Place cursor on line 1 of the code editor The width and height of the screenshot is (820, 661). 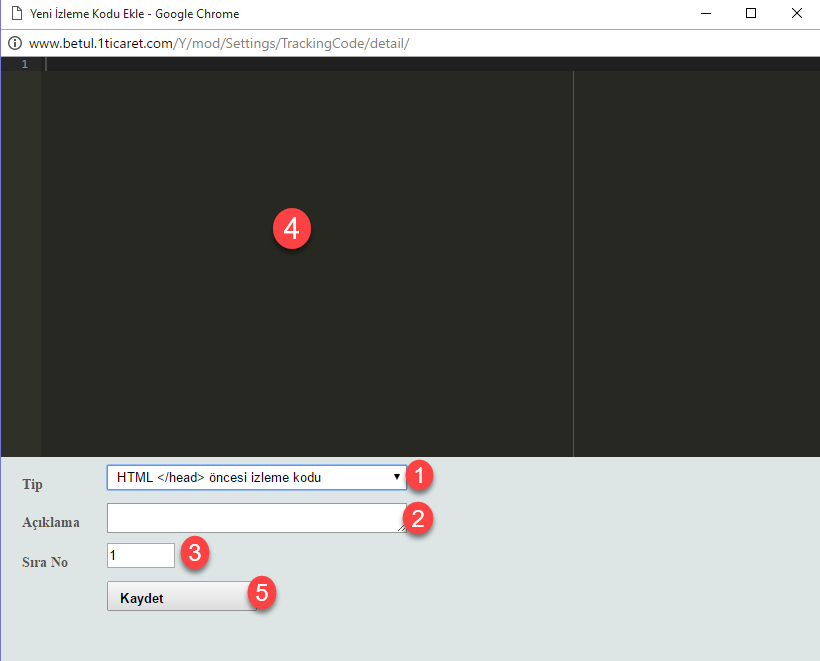300,64
